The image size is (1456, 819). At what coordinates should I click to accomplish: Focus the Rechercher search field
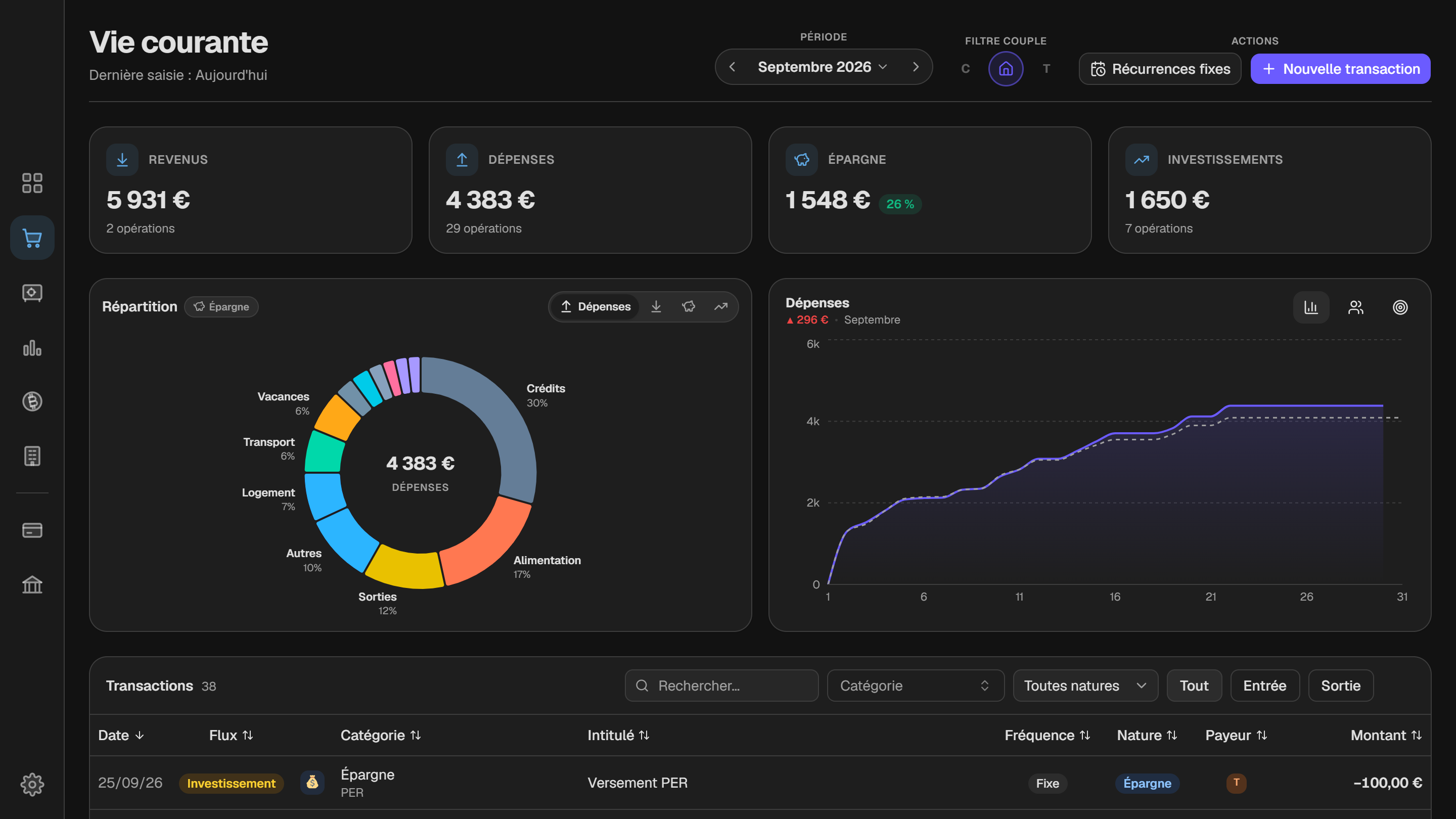[x=721, y=686]
